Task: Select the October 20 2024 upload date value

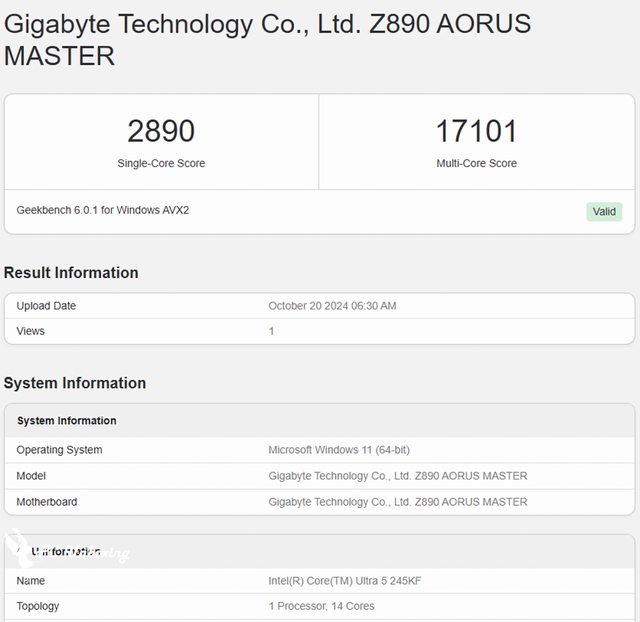Action: (332, 306)
